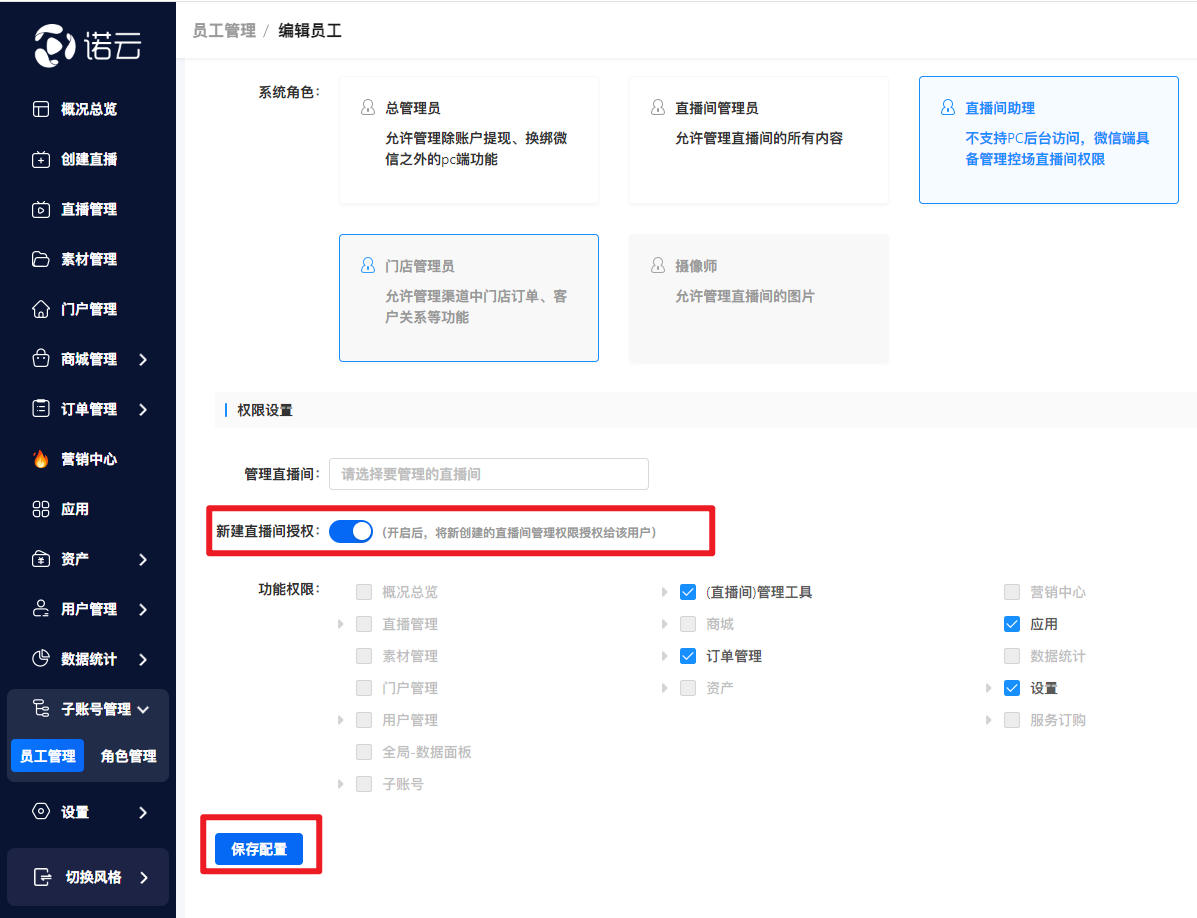1197x918 pixels.
Task: Click the 数据统计 pie chart icon
Action: click(41, 659)
